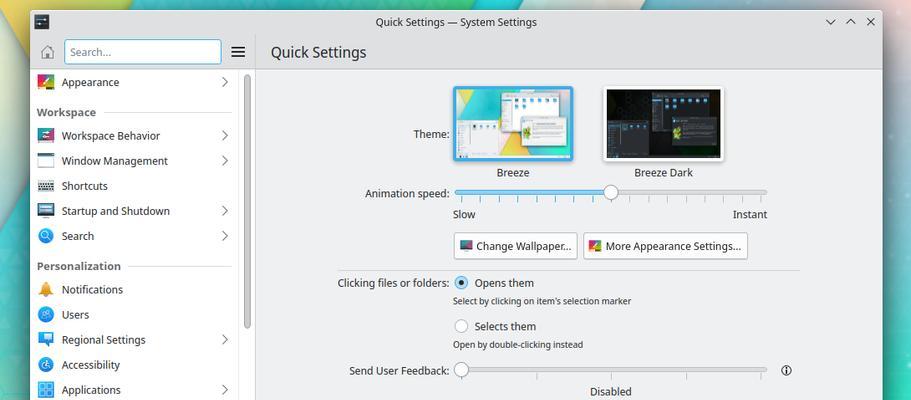Click the Animation speed slider handle
Screen dimensions: 911x400
click(611, 192)
